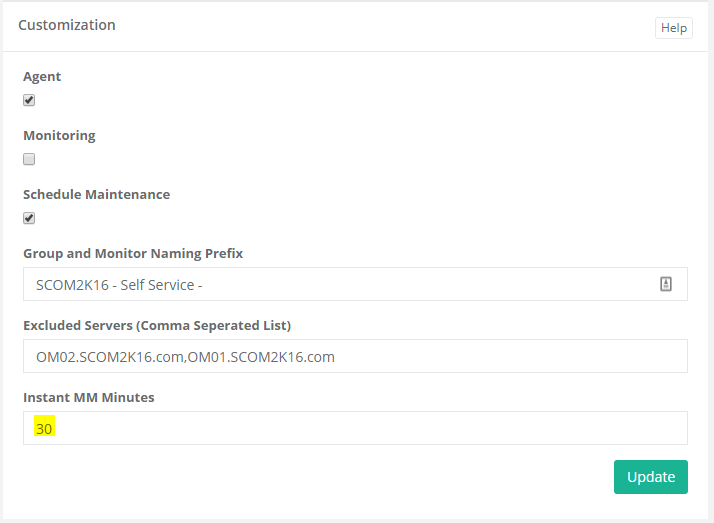Click the Customization panel heading
Image resolution: width=714 pixels, height=523 pixels.
[67, 25]
